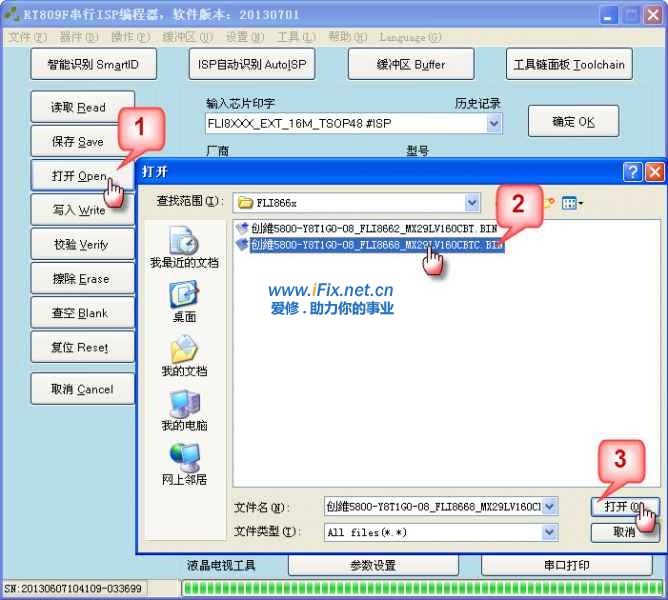Click the 历史记录 label
Screen dimensions: 668x600
point(478,103)
